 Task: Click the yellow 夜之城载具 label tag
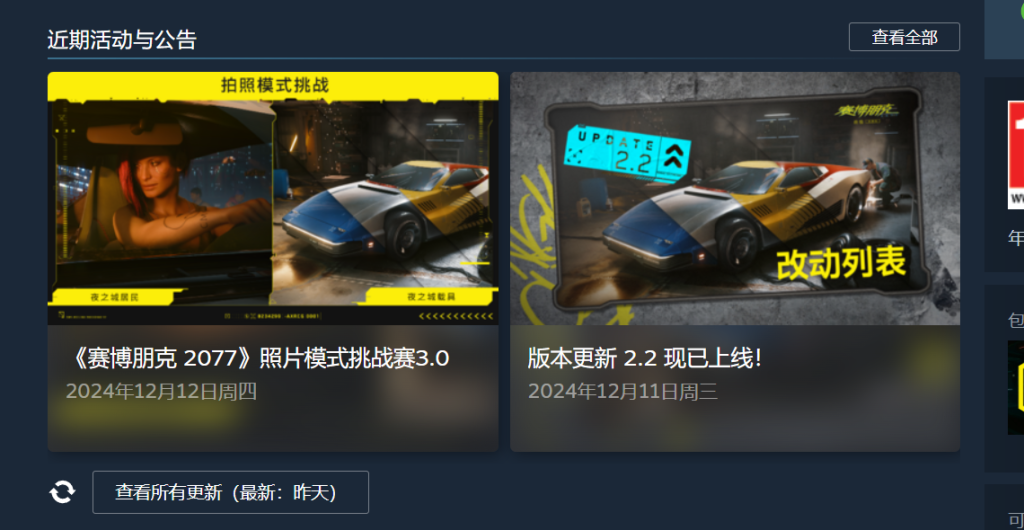[431, 296]
